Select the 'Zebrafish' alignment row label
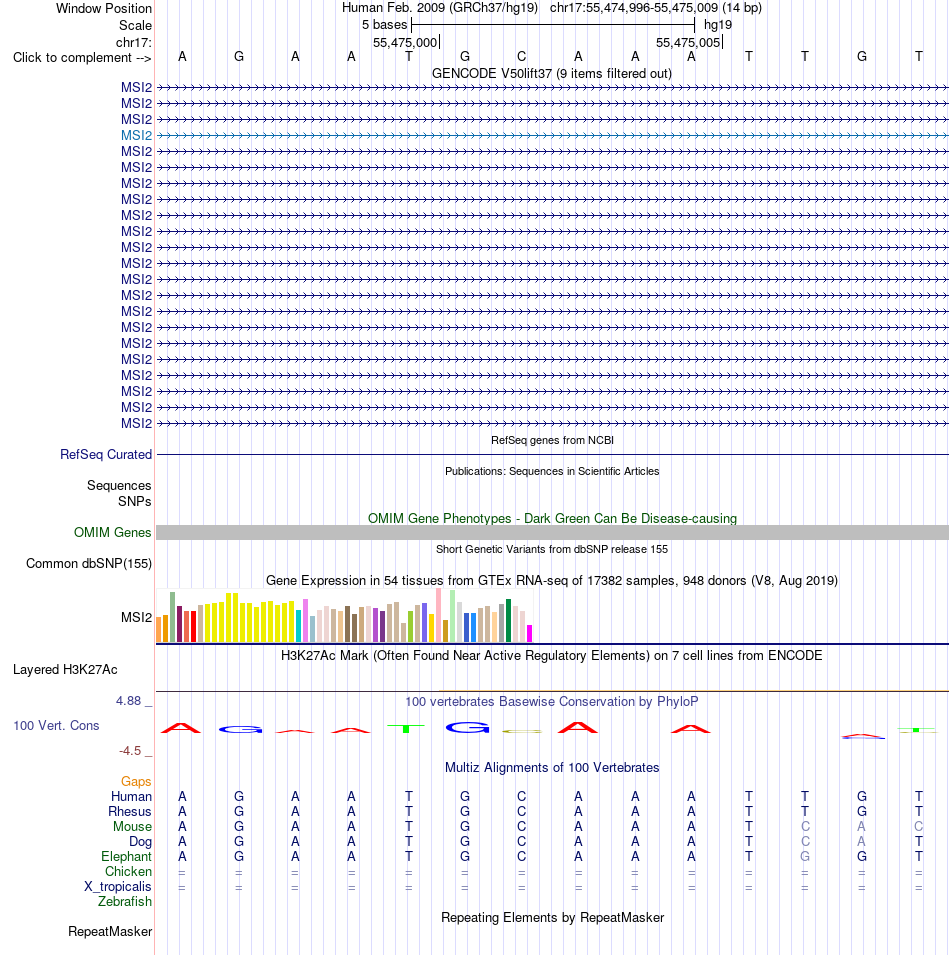Image resolution: width=950 pixels, height=955 pixels. [125, 901]
